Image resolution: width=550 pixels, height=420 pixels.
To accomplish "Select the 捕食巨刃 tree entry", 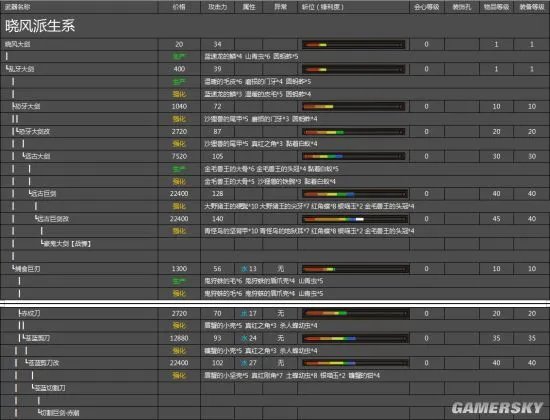I will [26, 269].
